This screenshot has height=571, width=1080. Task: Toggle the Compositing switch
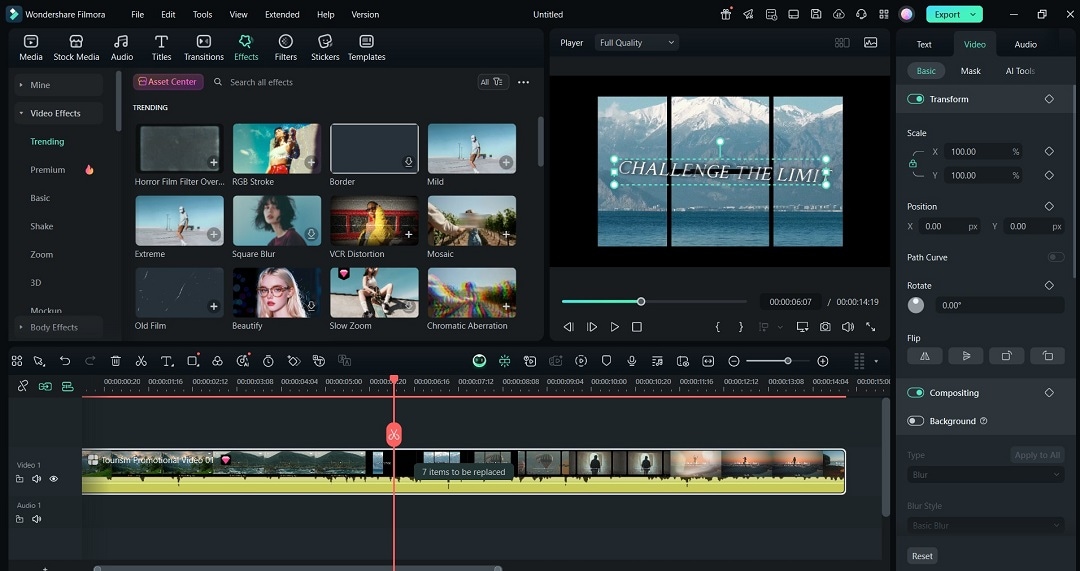point(915,393)
